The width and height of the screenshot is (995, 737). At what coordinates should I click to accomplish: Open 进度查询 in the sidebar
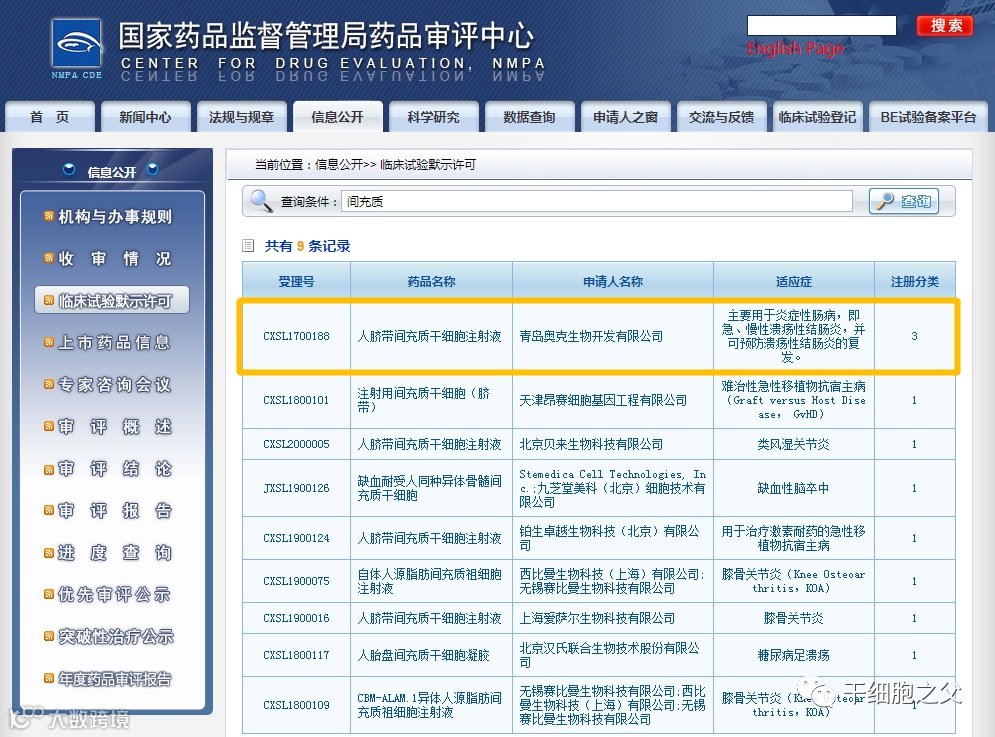pyautogui.click(x=115, y=552)
